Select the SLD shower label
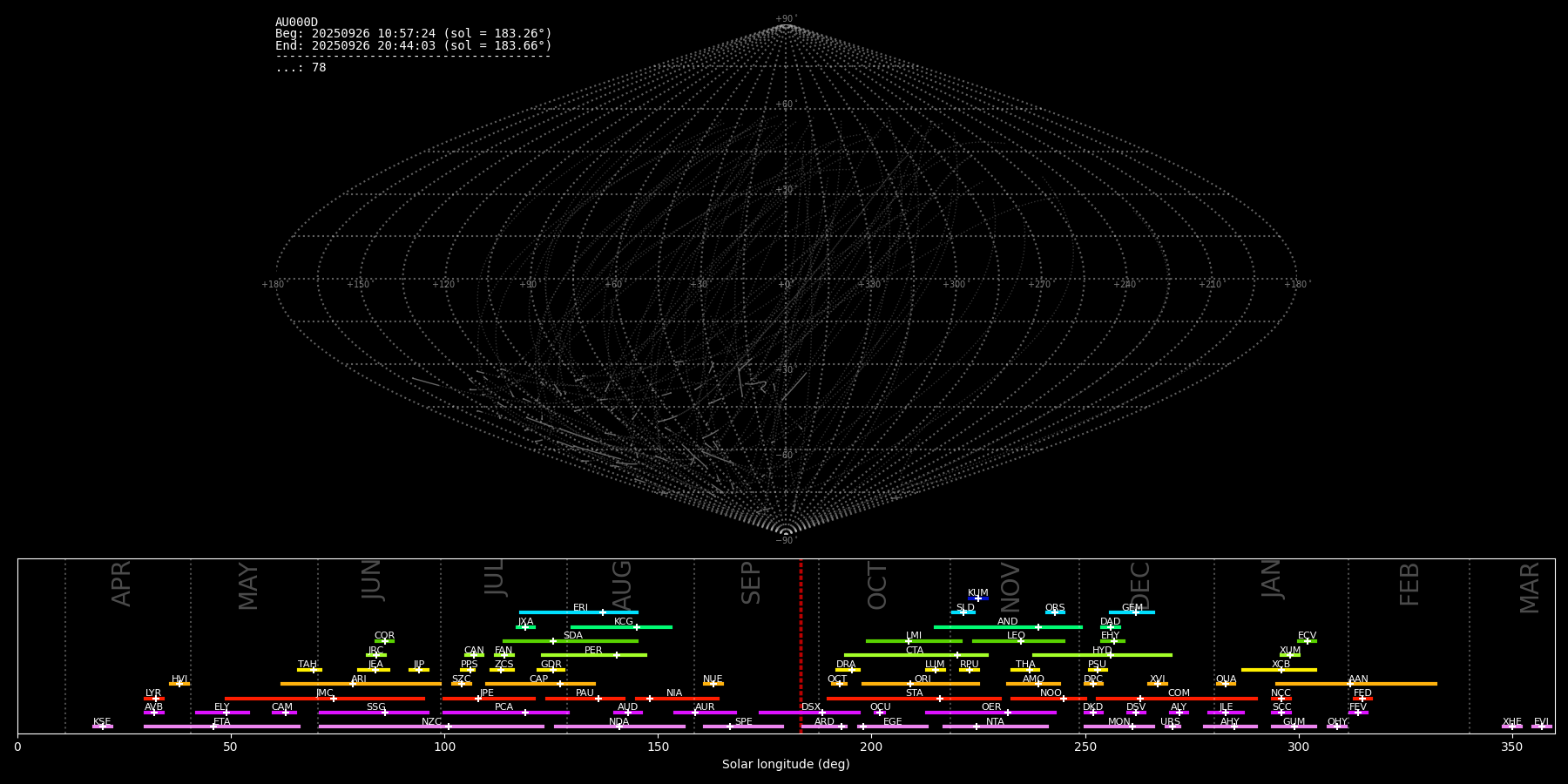Image resolution: width=1568 pixels, height=784 pixels. pyautogui.click(x=965, y=608)
